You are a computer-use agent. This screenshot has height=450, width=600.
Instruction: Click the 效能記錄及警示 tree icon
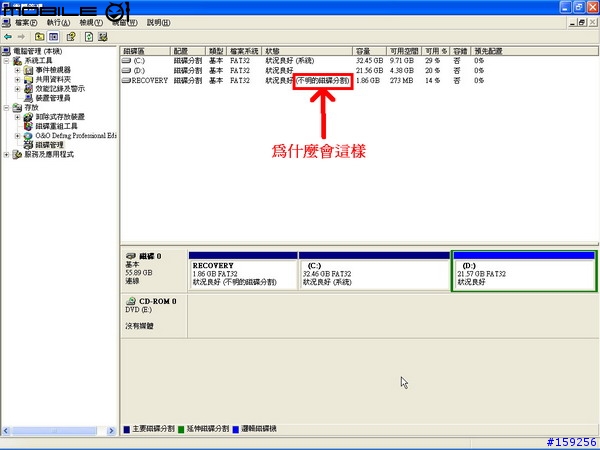point(28,89)
